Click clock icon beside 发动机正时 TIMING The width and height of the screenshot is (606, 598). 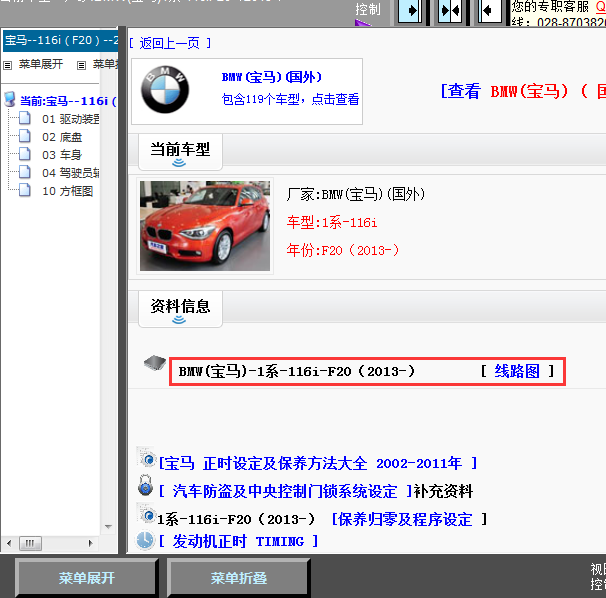pyautogui.click(x=146, y=540)
